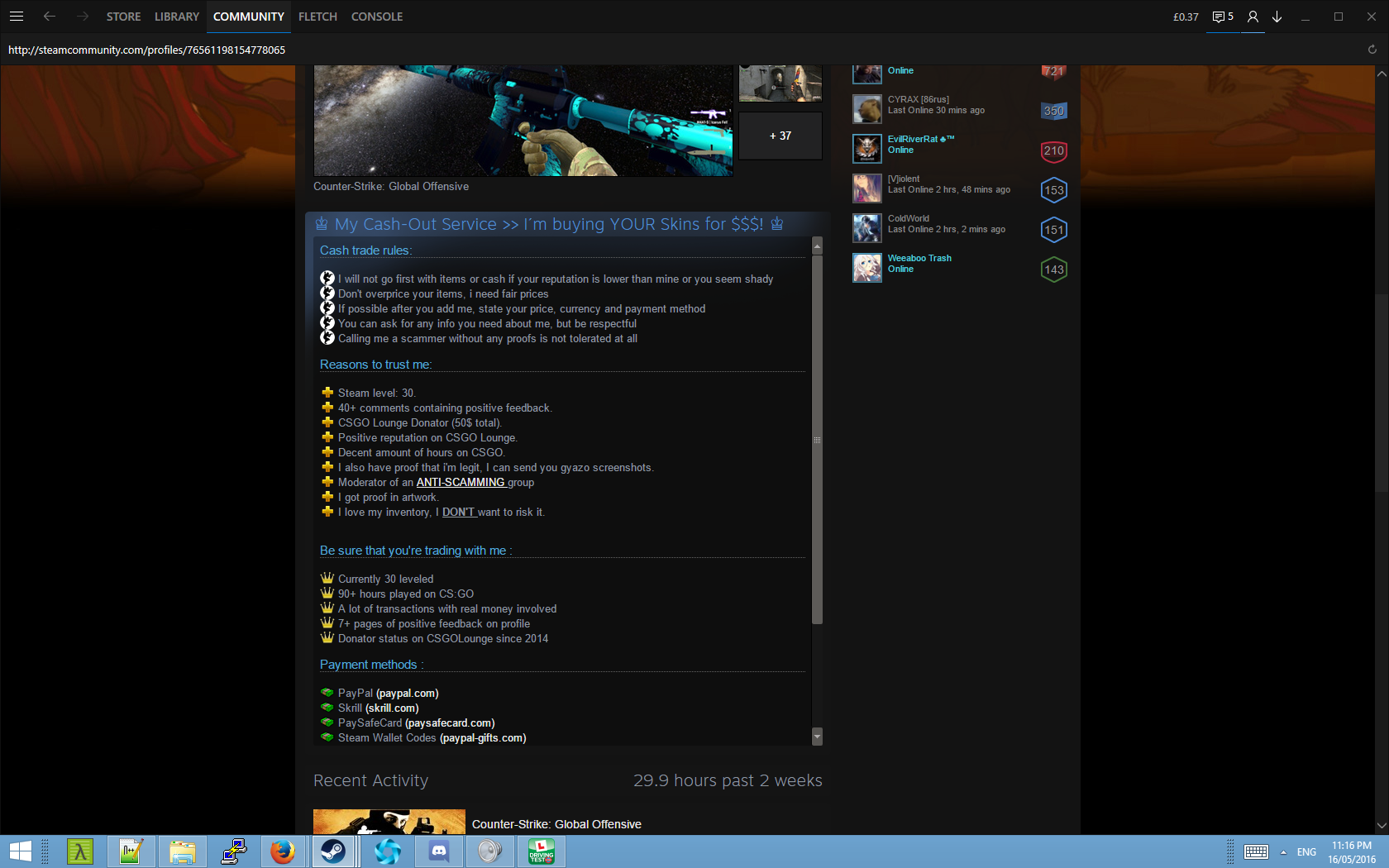
Task: Open the account profile icon
Action: click(x=1253, y=17)
